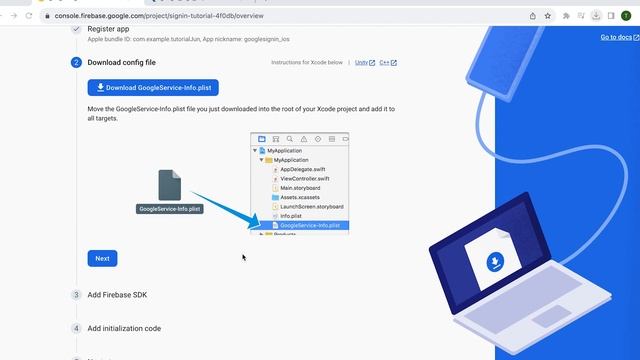Screen dimensions: 640x360
Task: Click the GoogleService-Info.plist file illustration icon
Action: [169, 185]
